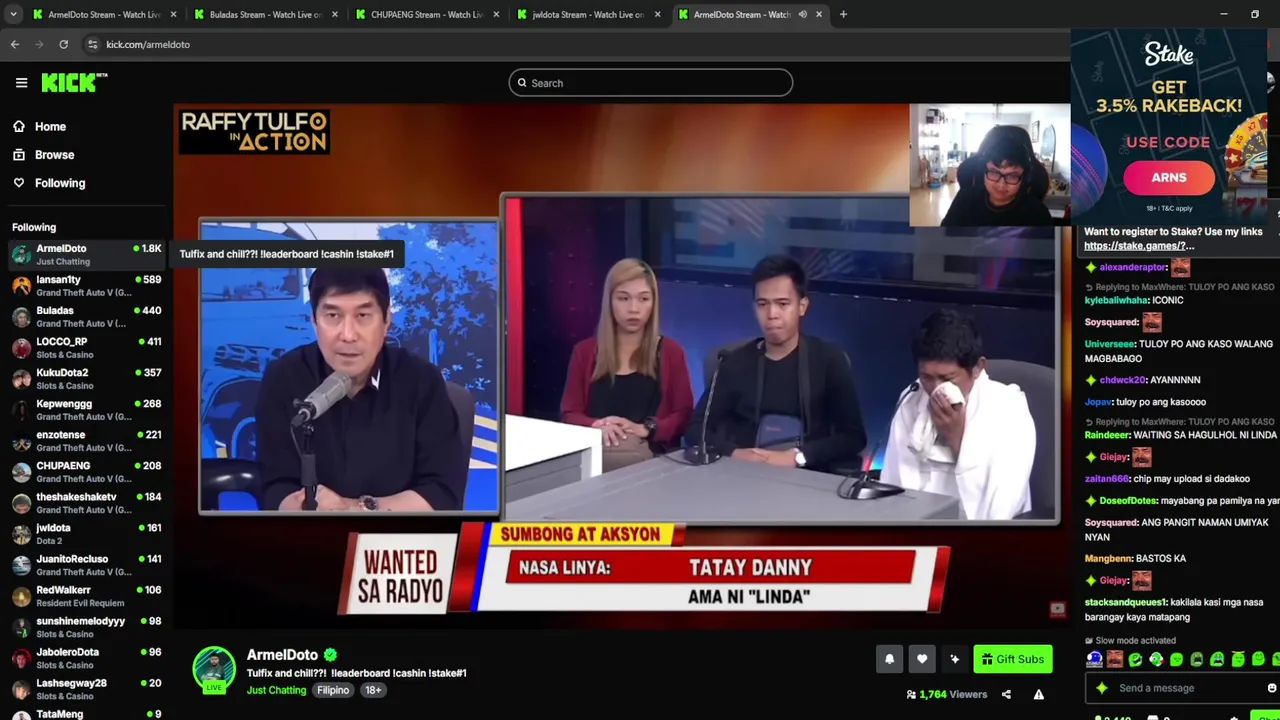Click Soysquared username with emote in chat
Image resolution: width=1280 pixels, height=720 pixels.
[1112, 322]
